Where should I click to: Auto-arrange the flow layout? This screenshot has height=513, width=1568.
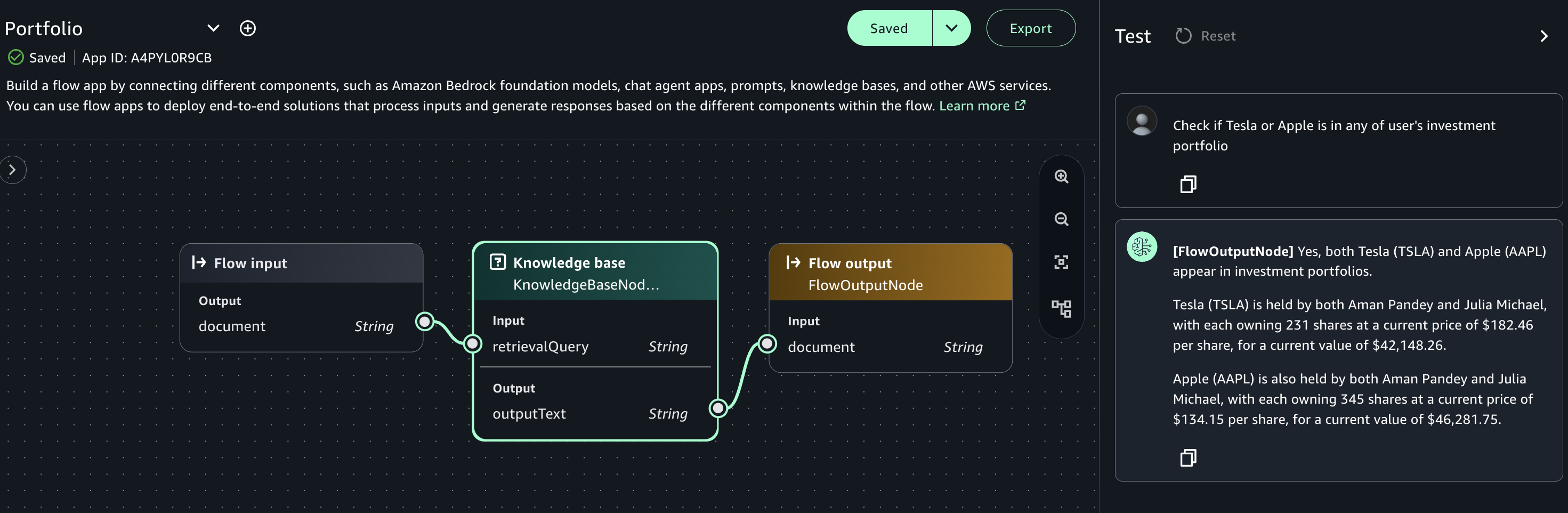[x=1061, y=308]
